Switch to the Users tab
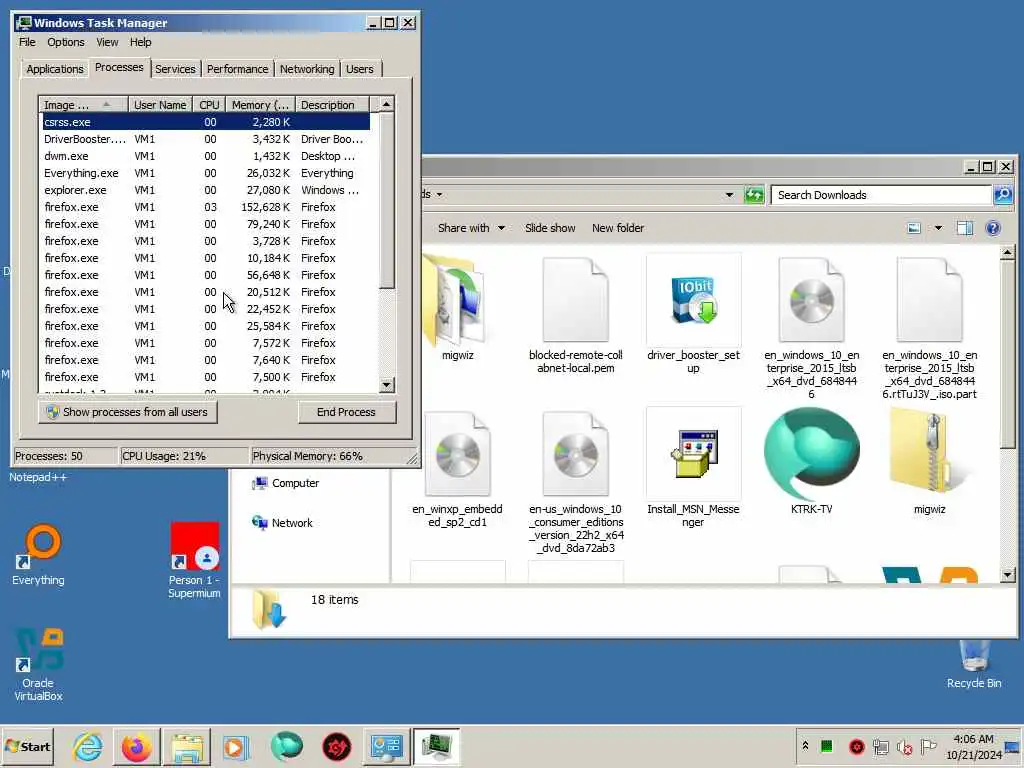Image resolution: width=1024 pixels, height=768 pixels. [360, 69]
